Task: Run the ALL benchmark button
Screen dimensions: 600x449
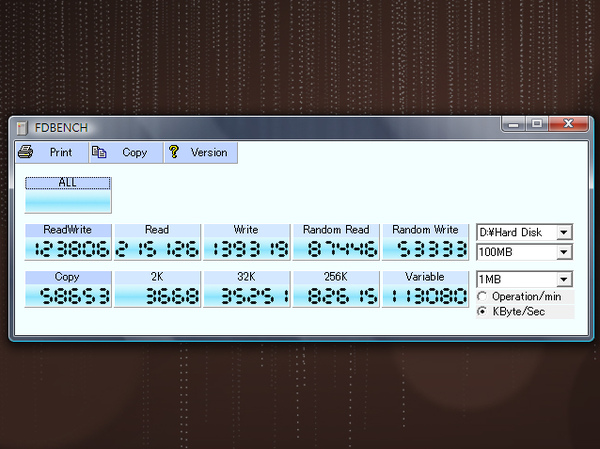Action: coord(68,194)
